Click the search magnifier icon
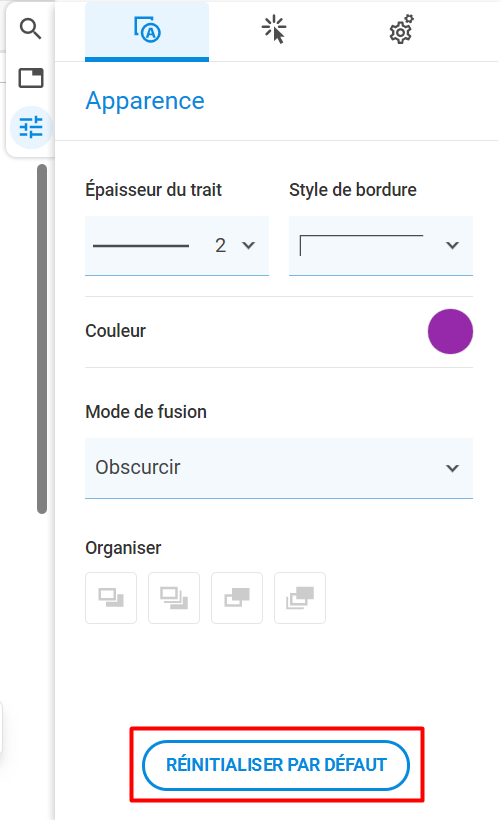Viewport: 501px width, 824px height. [30, 29]
